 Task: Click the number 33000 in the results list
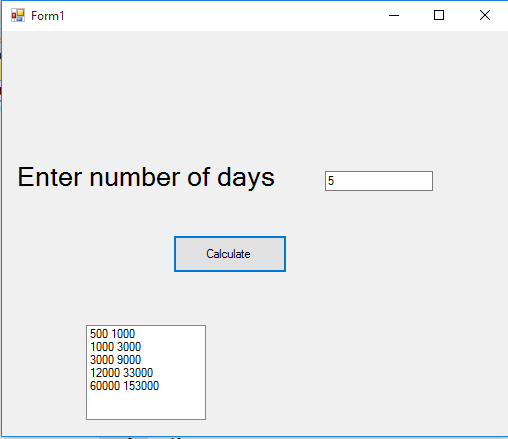coord(138,373)
